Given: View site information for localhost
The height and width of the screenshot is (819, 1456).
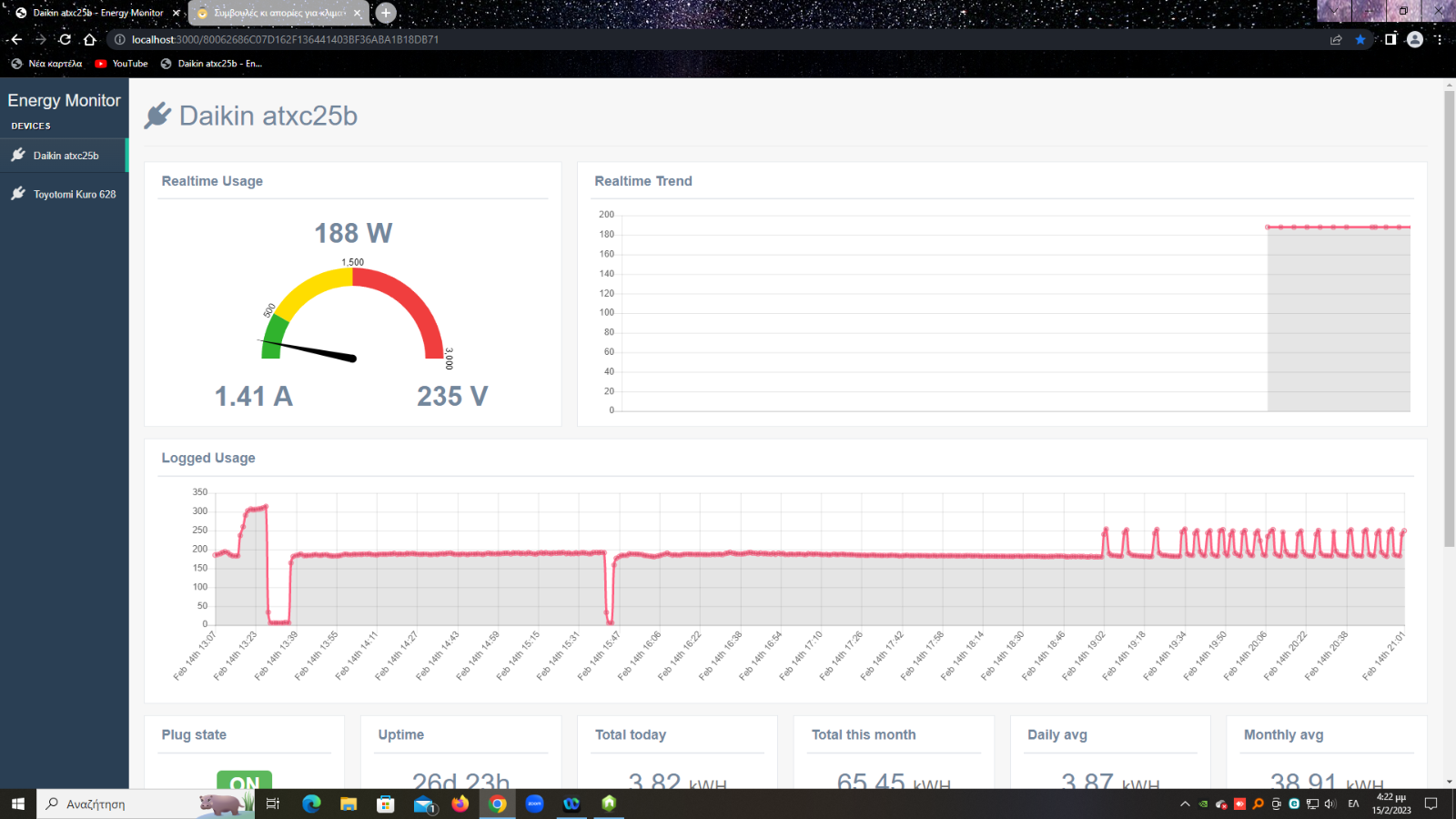Looking at the screenshot, I should (x=119, y=39).
